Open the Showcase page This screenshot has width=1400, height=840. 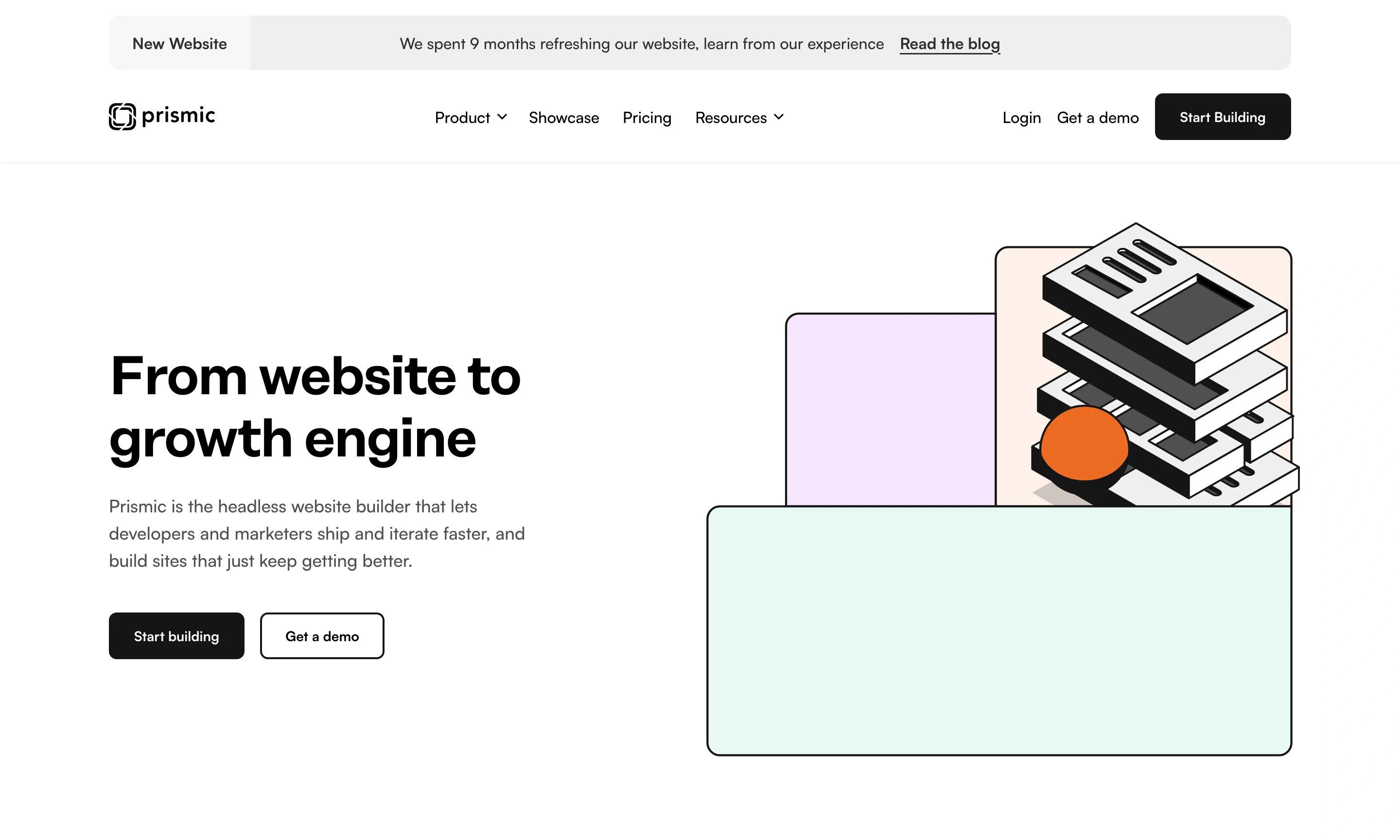(x=563, y=117)
